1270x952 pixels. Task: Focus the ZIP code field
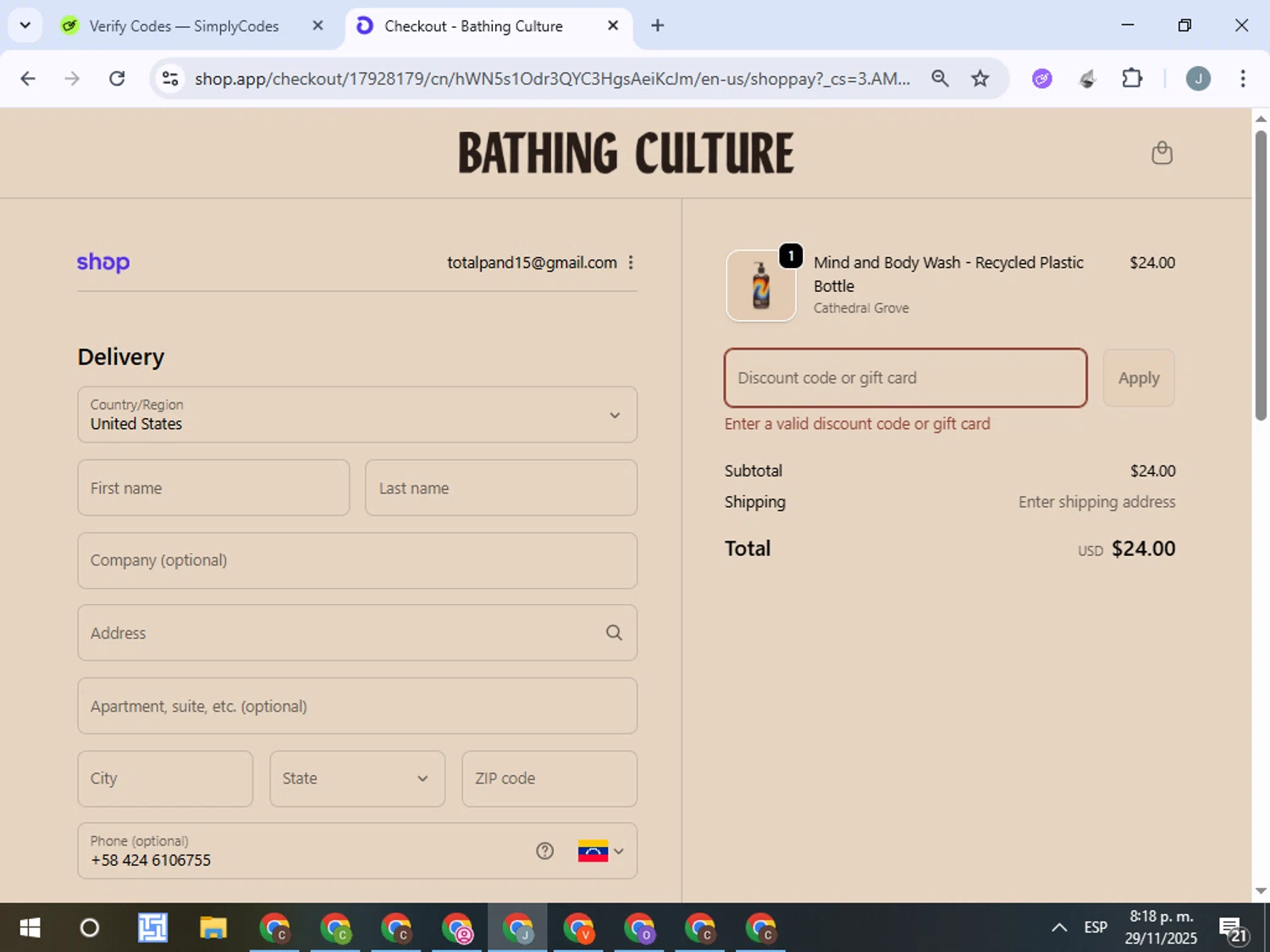coord(549,779)
